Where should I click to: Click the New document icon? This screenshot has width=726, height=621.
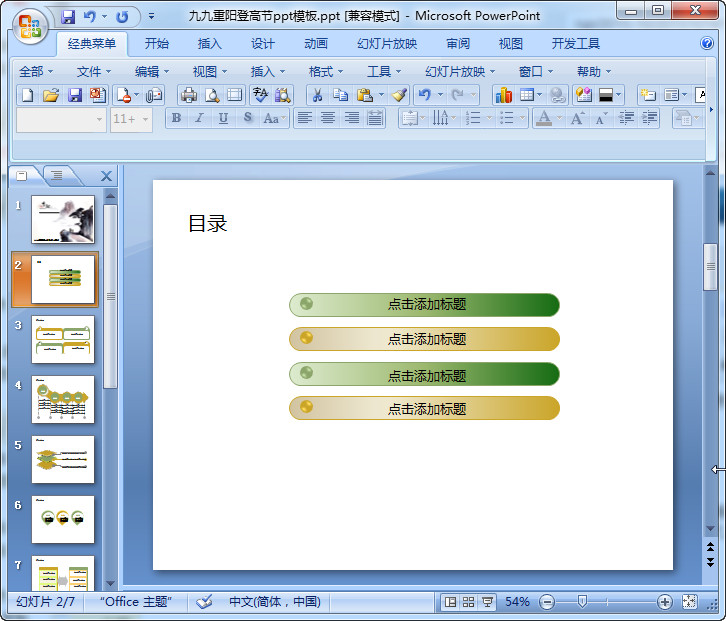28,95
